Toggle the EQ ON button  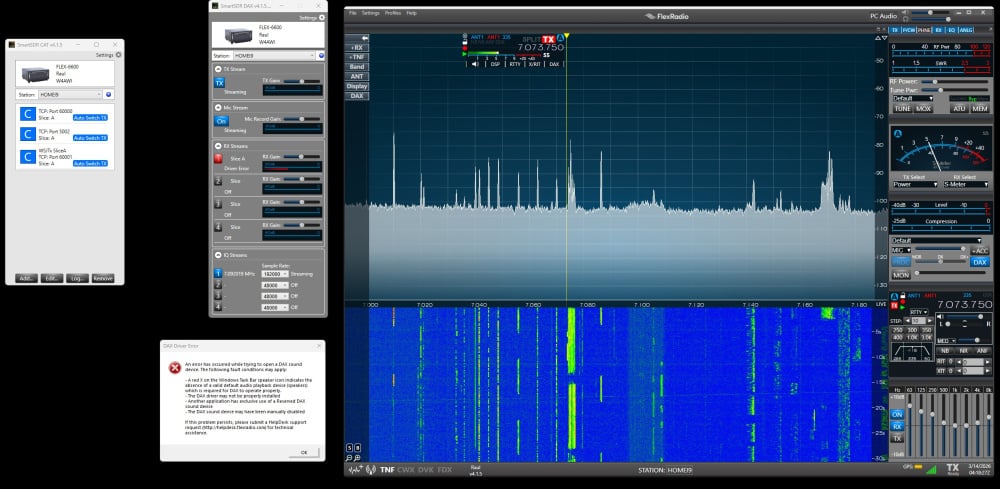pyautogui.click(x=897, y=414)
